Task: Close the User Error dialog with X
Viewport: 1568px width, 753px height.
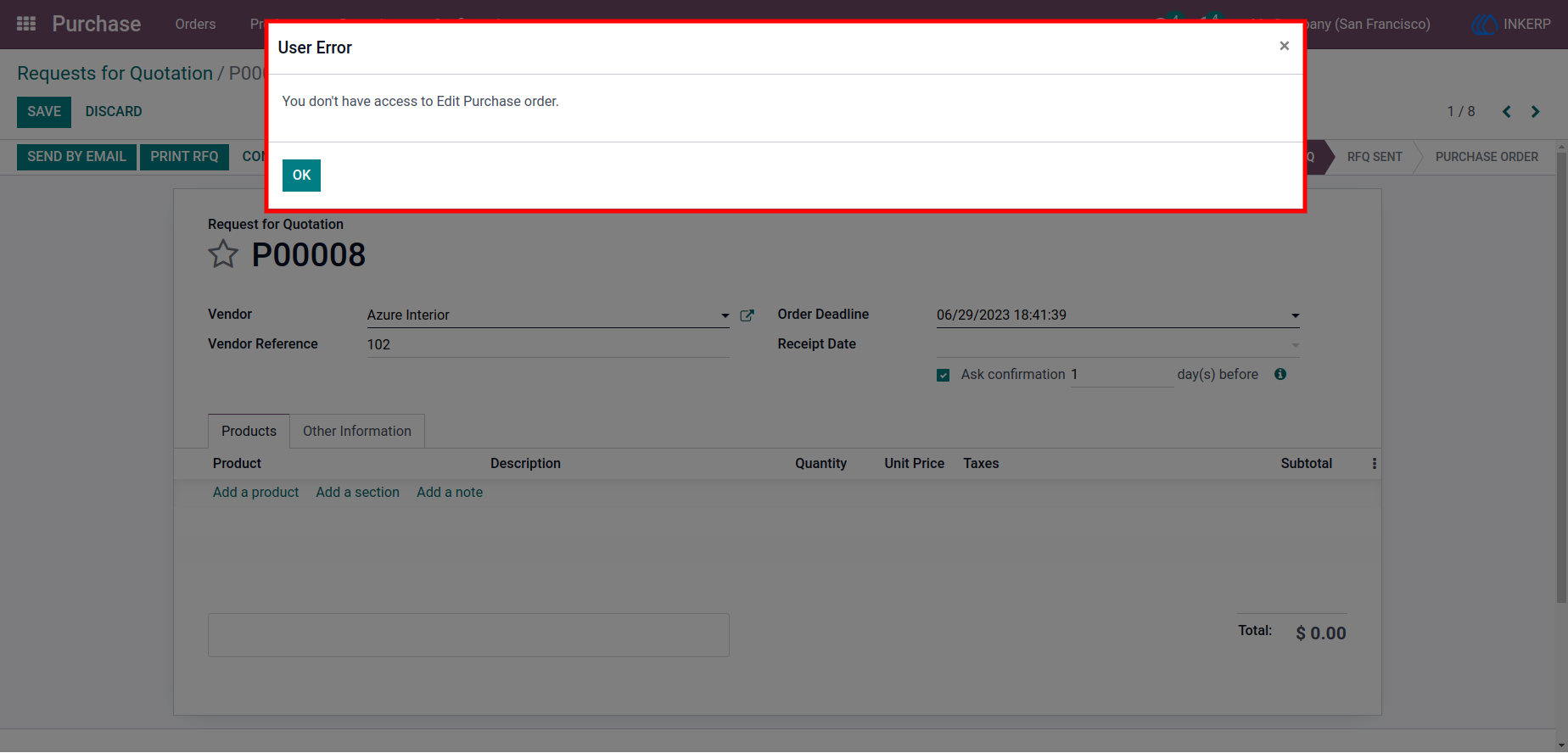Action: click(1284, 46)
